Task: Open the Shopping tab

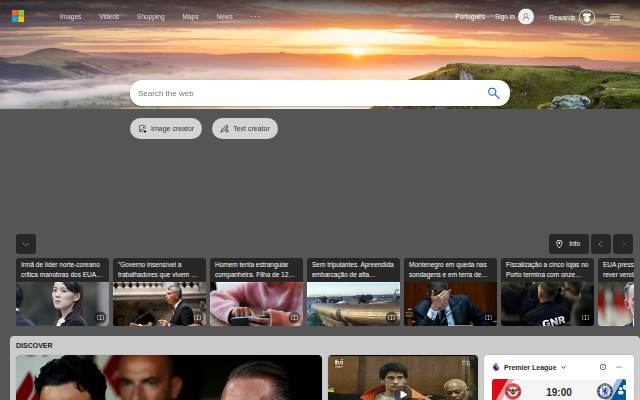Action: click(x=151, y=17)
